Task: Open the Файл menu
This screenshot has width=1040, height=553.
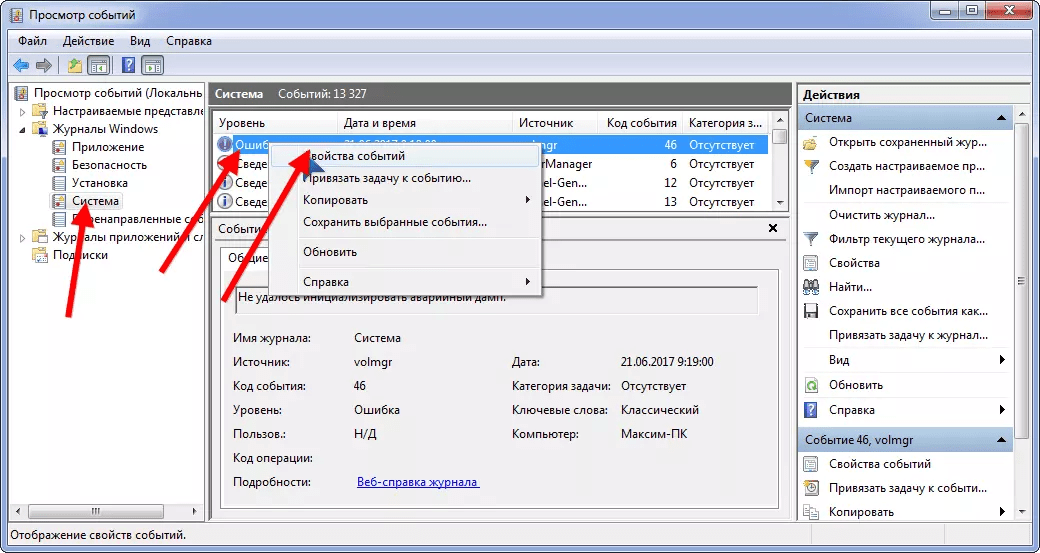Action: pyautogui.click(x=32, y=41)
